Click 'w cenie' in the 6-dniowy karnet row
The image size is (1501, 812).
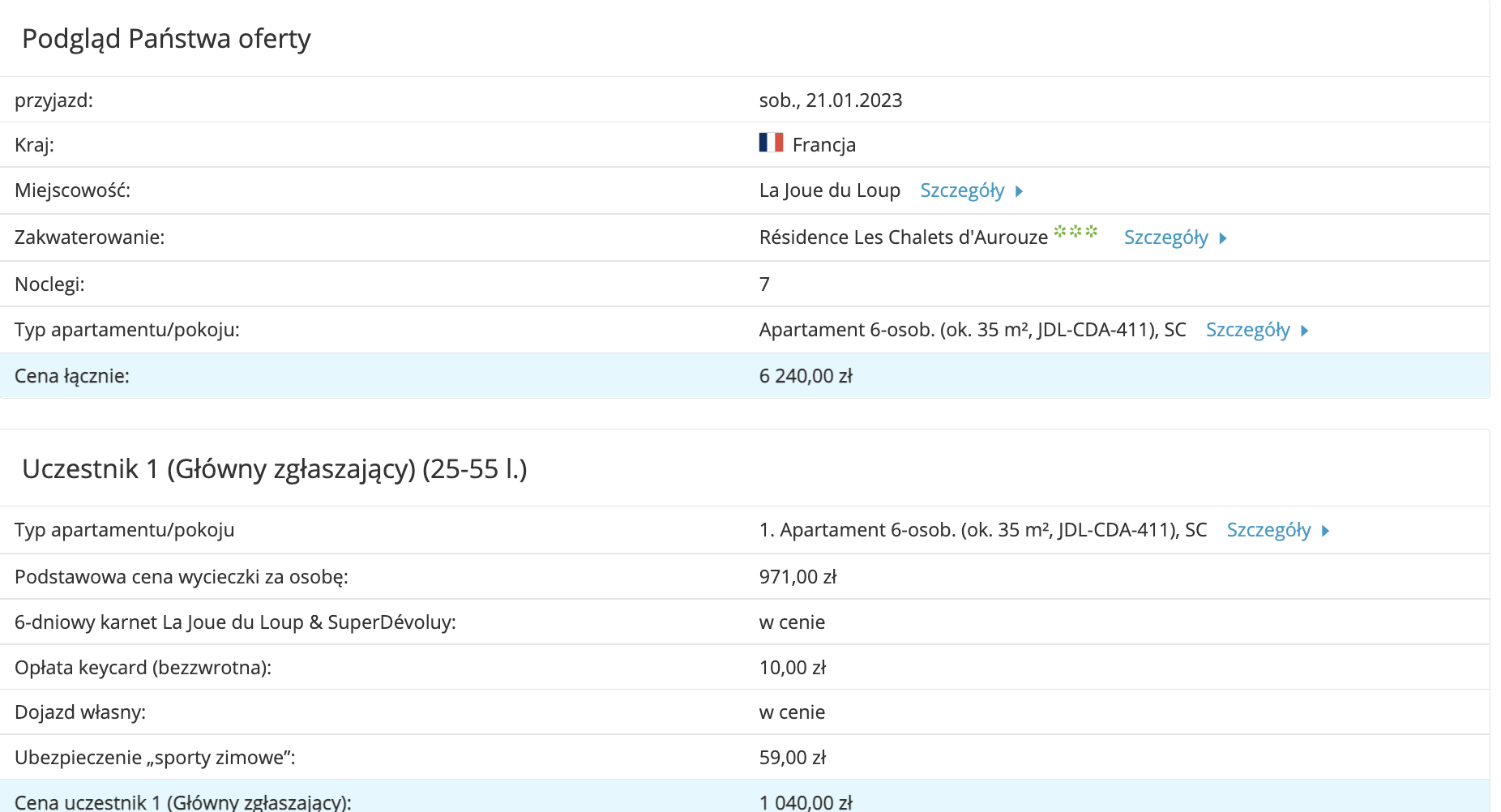coord(792,622)
